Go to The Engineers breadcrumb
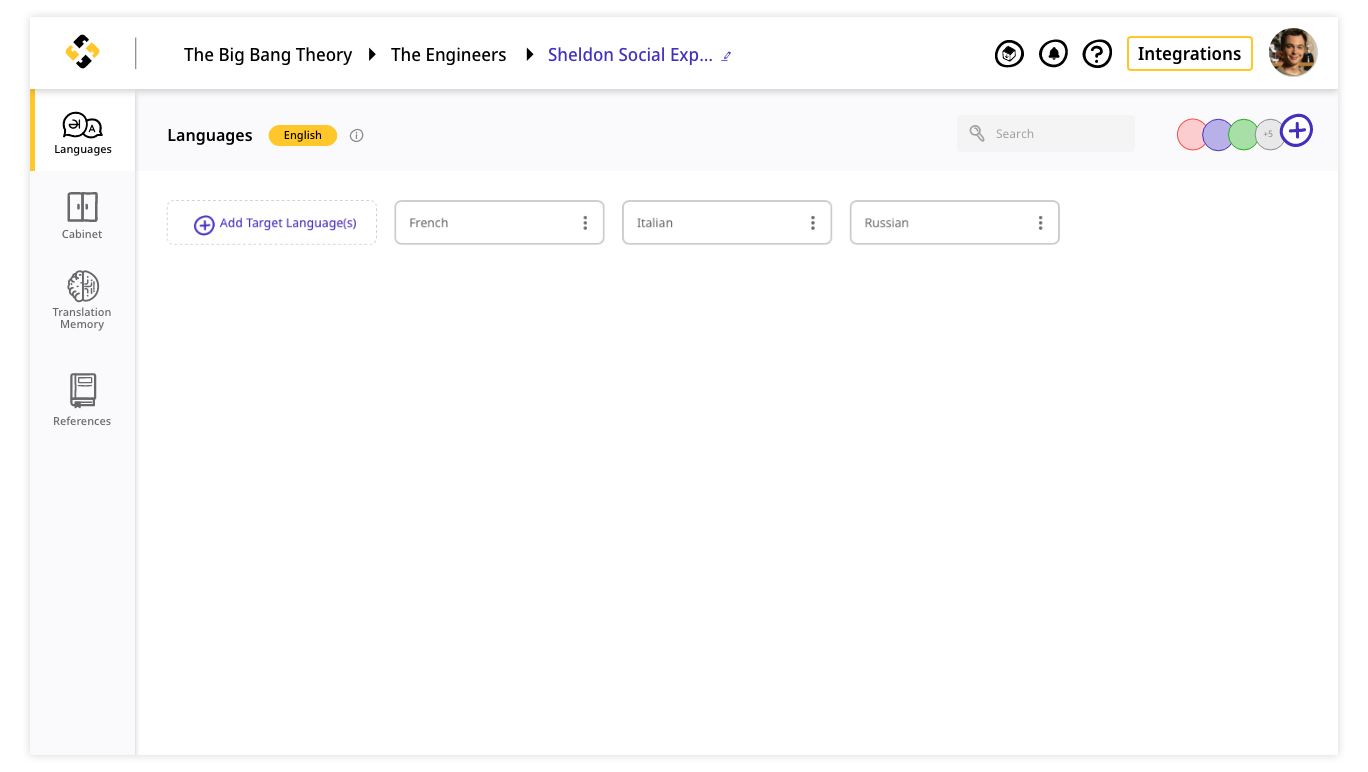The image size is (1368, 772). pyautogui.click(x=449, y=55)
